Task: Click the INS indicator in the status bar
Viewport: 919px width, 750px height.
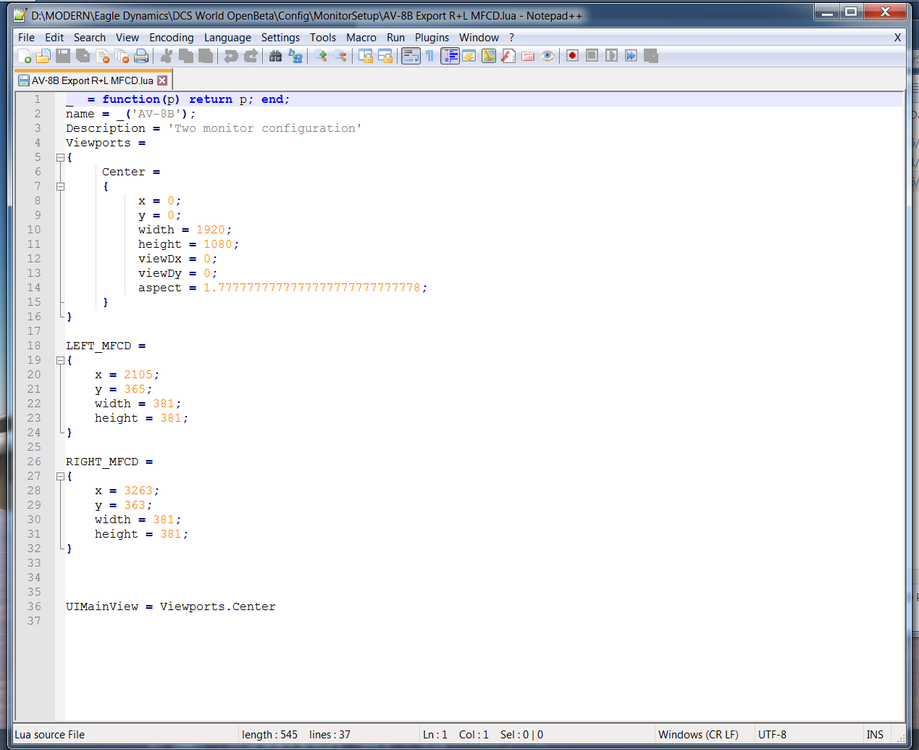Action: pyautogui.click(x=874, y=734)
